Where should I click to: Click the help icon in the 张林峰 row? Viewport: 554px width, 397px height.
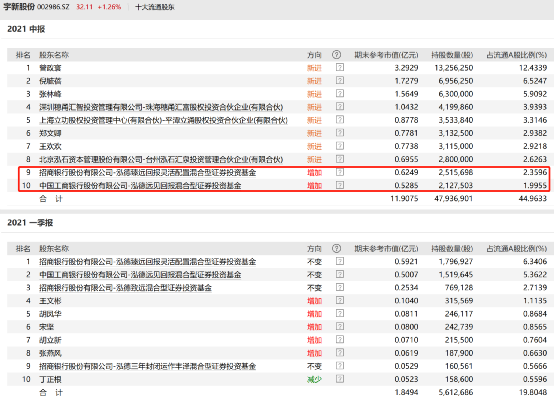click(x=340, y=94)
